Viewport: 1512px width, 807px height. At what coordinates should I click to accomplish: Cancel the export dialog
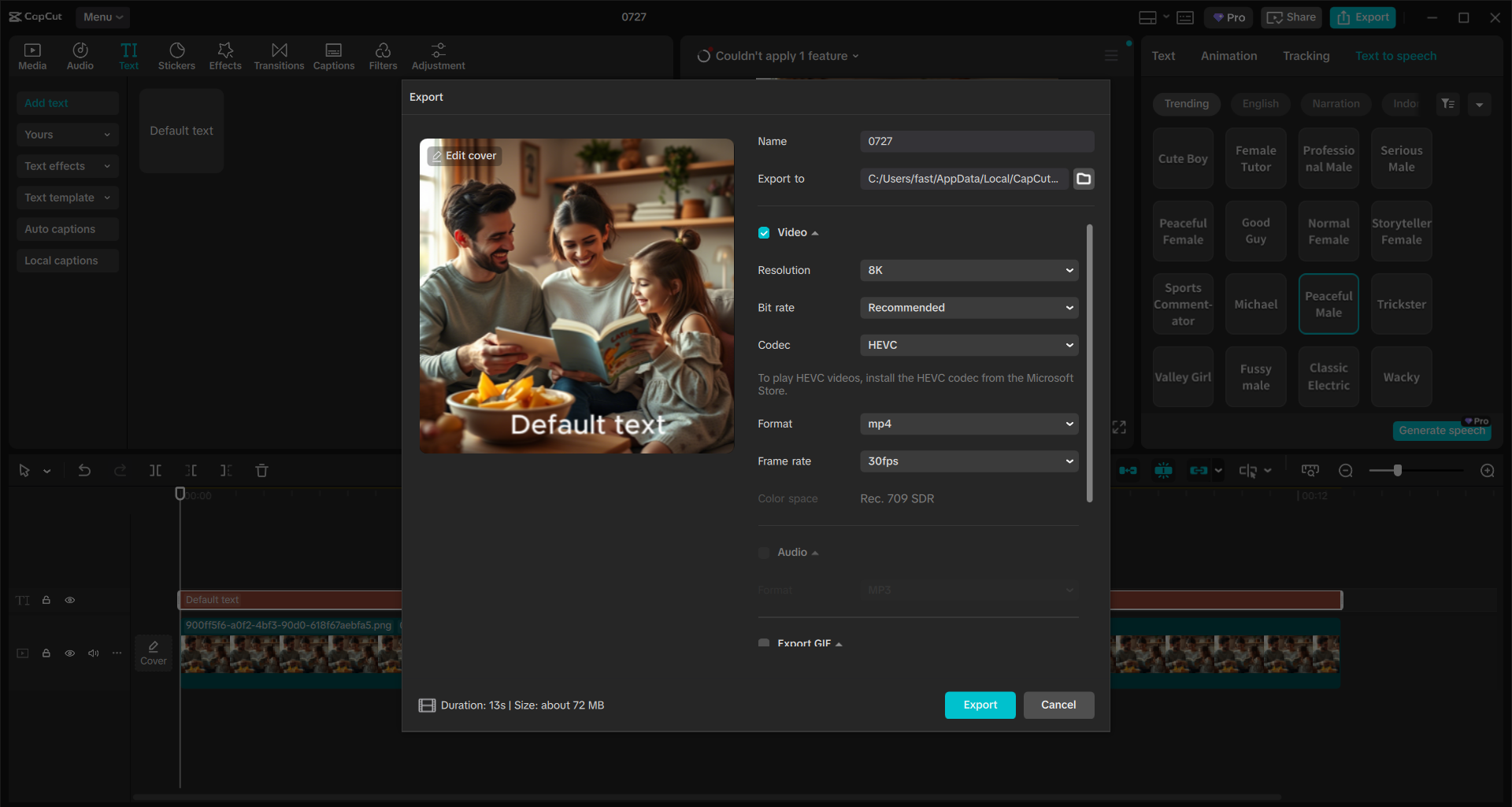pos(1058,705)
